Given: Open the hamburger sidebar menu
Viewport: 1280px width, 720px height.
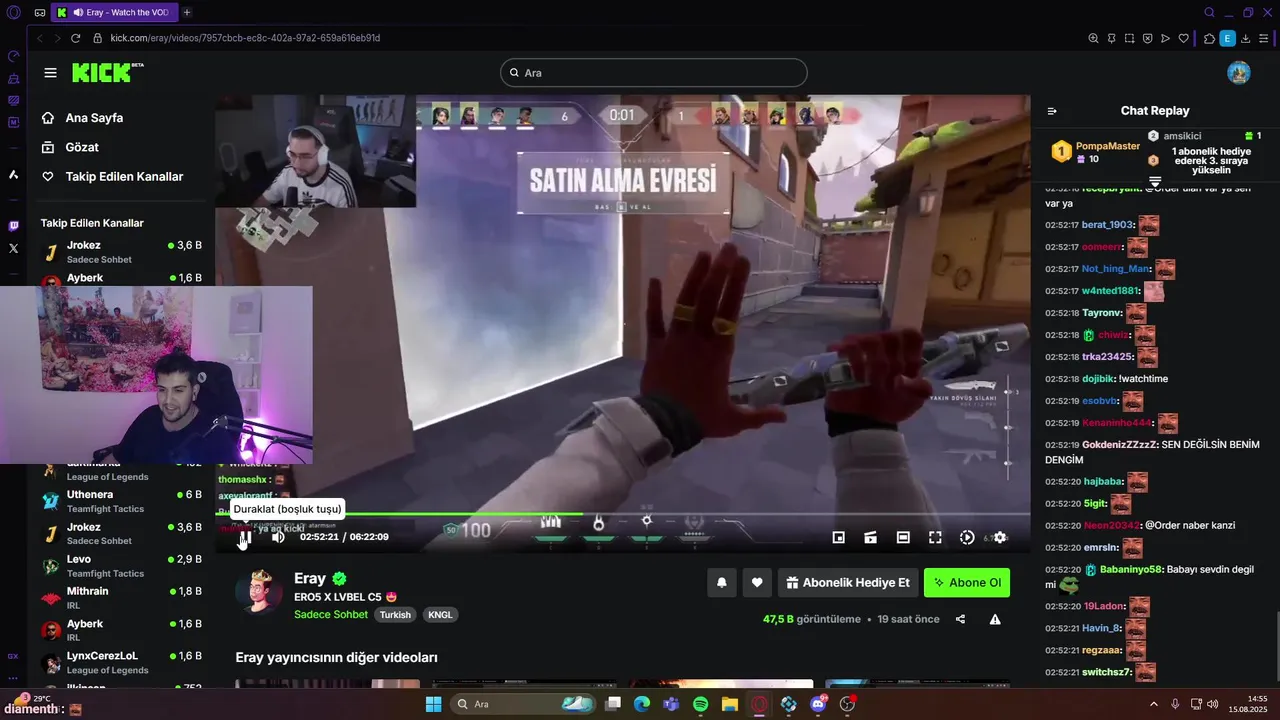Looking at the screenshot, I should click(50, 73).
